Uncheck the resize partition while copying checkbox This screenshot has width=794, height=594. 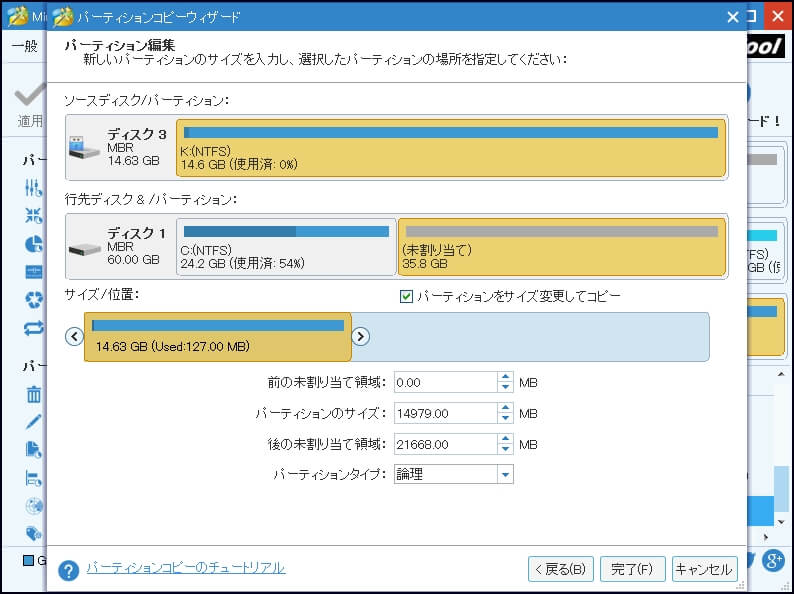406,296
